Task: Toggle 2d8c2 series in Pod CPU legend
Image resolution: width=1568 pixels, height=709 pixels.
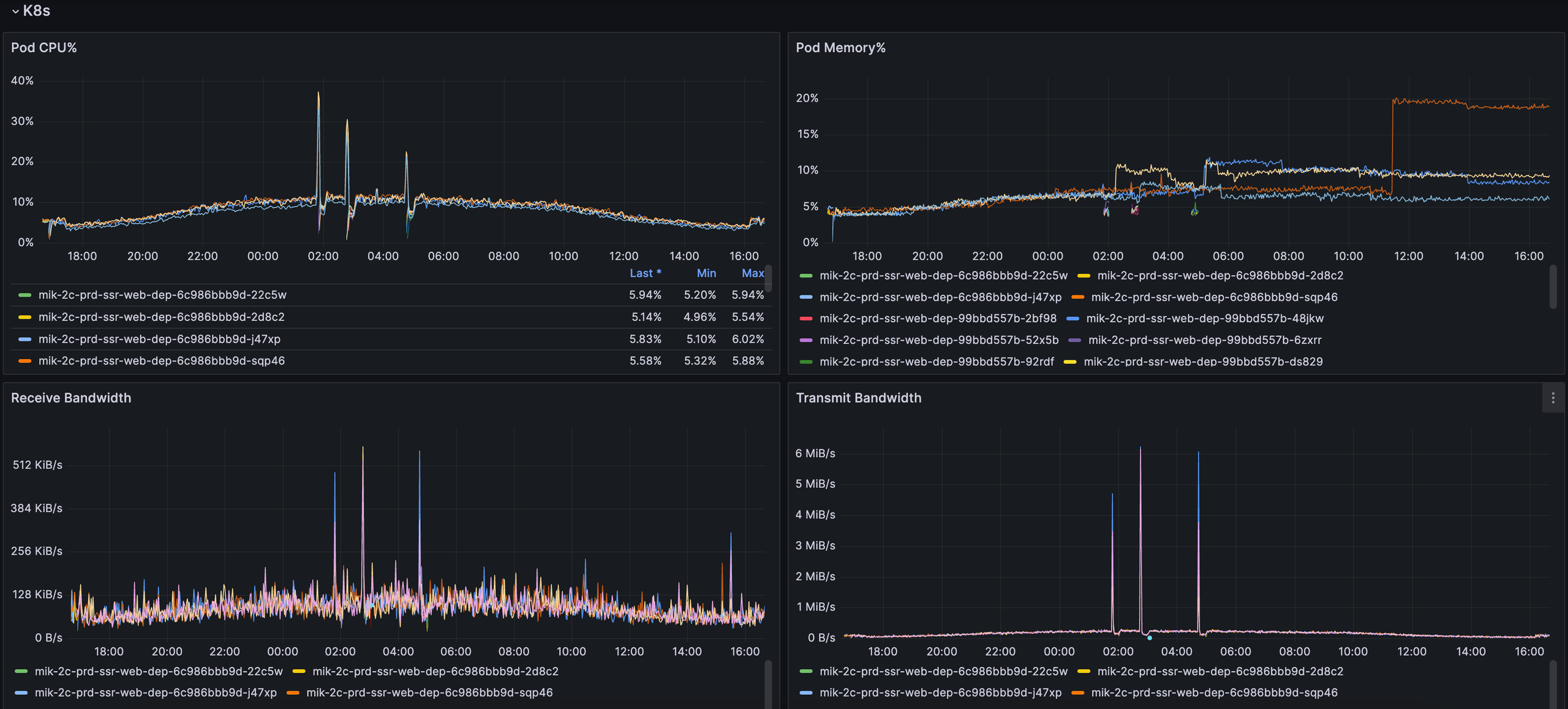Action: pos(161,317)
